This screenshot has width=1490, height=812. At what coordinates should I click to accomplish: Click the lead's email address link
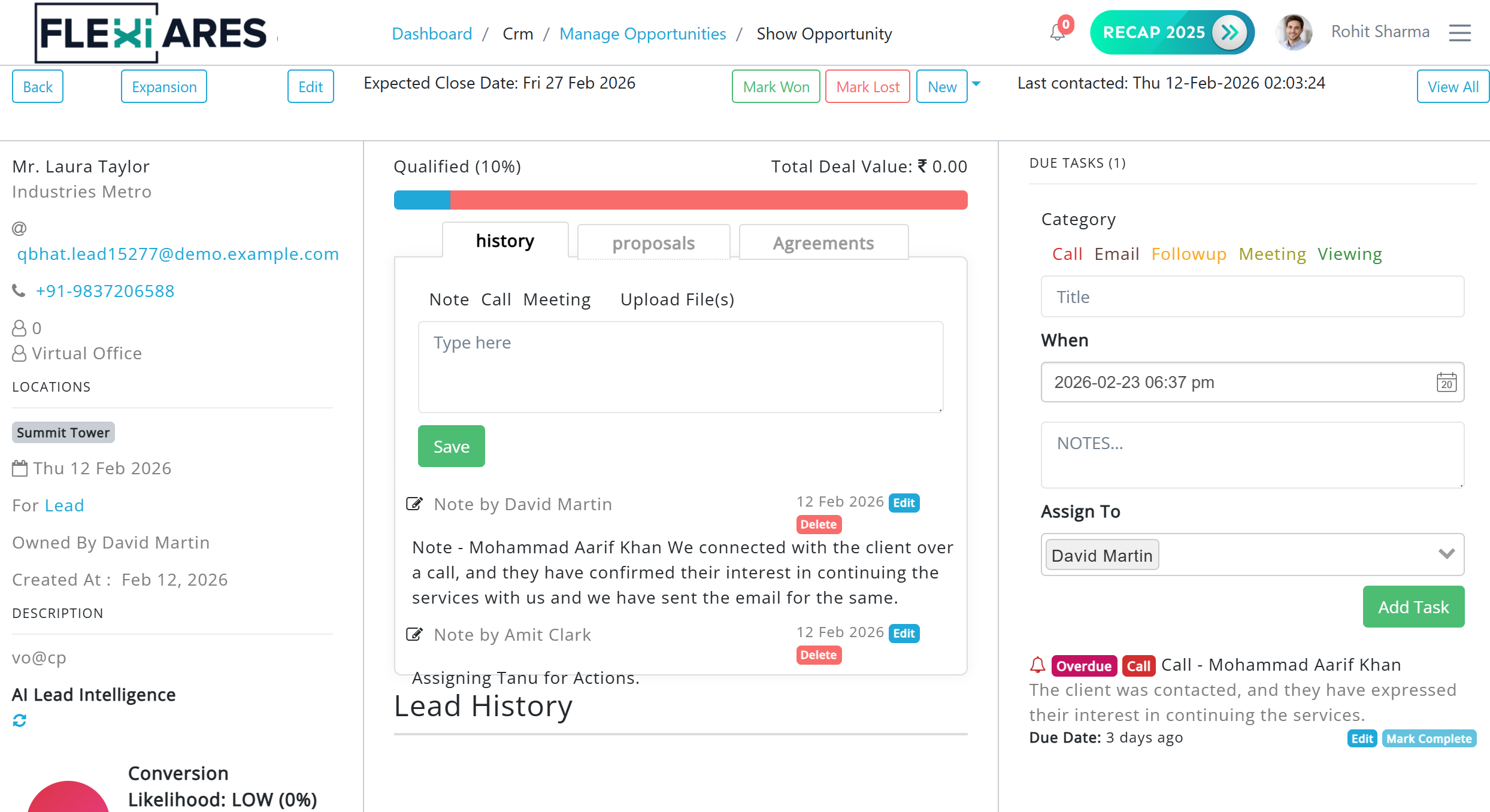point(178,254)
